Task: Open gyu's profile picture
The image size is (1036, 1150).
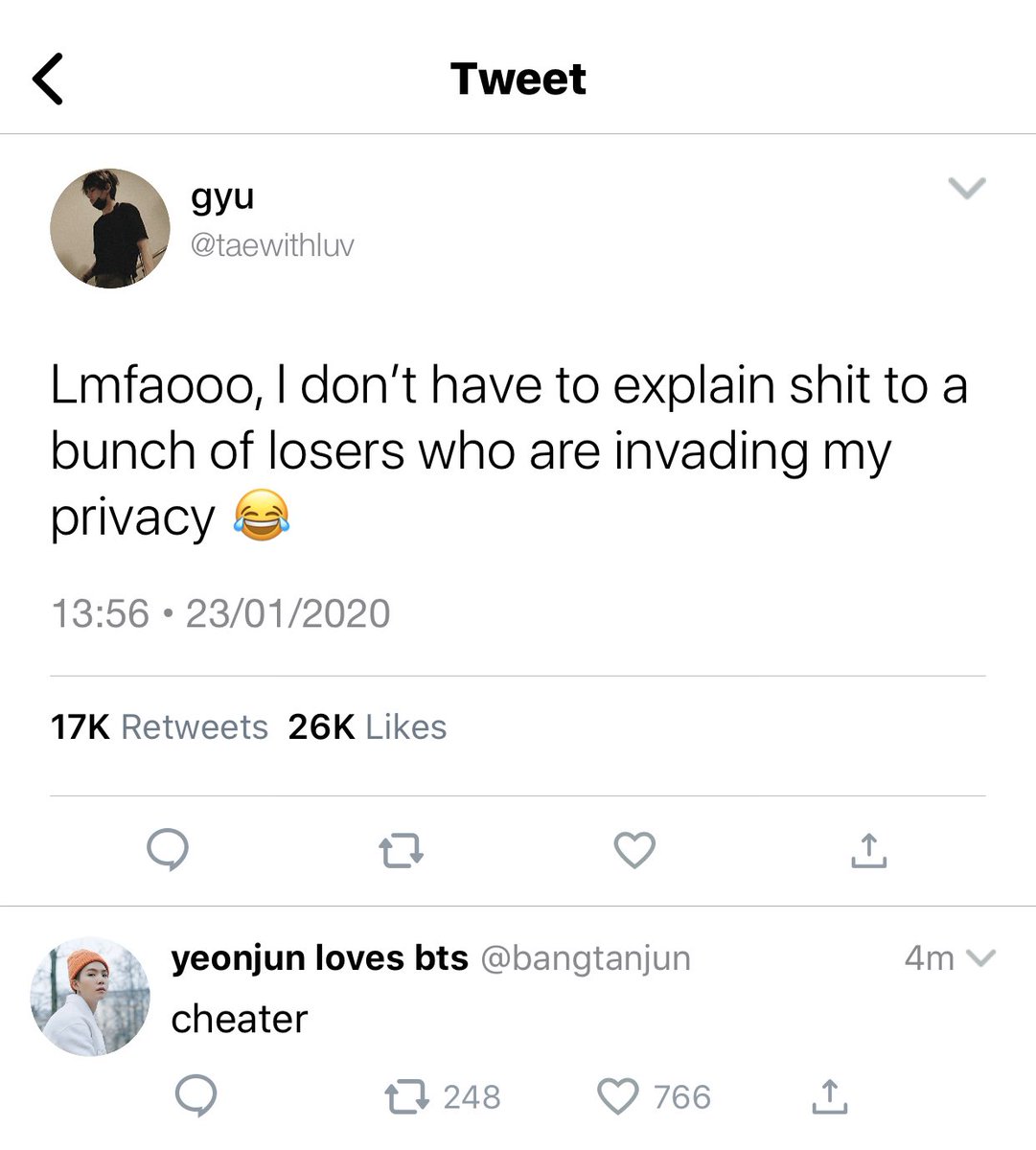Action: pos(110,228)
